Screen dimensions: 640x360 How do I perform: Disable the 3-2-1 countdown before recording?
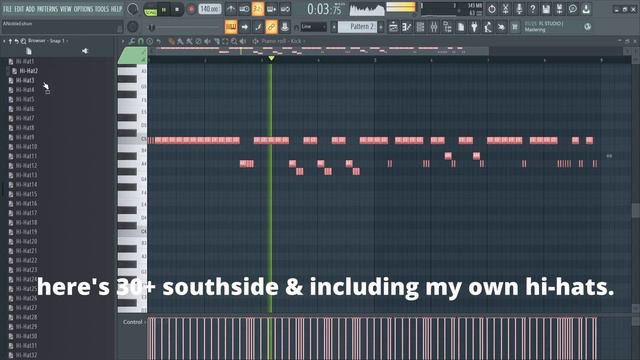click(258, 9)
